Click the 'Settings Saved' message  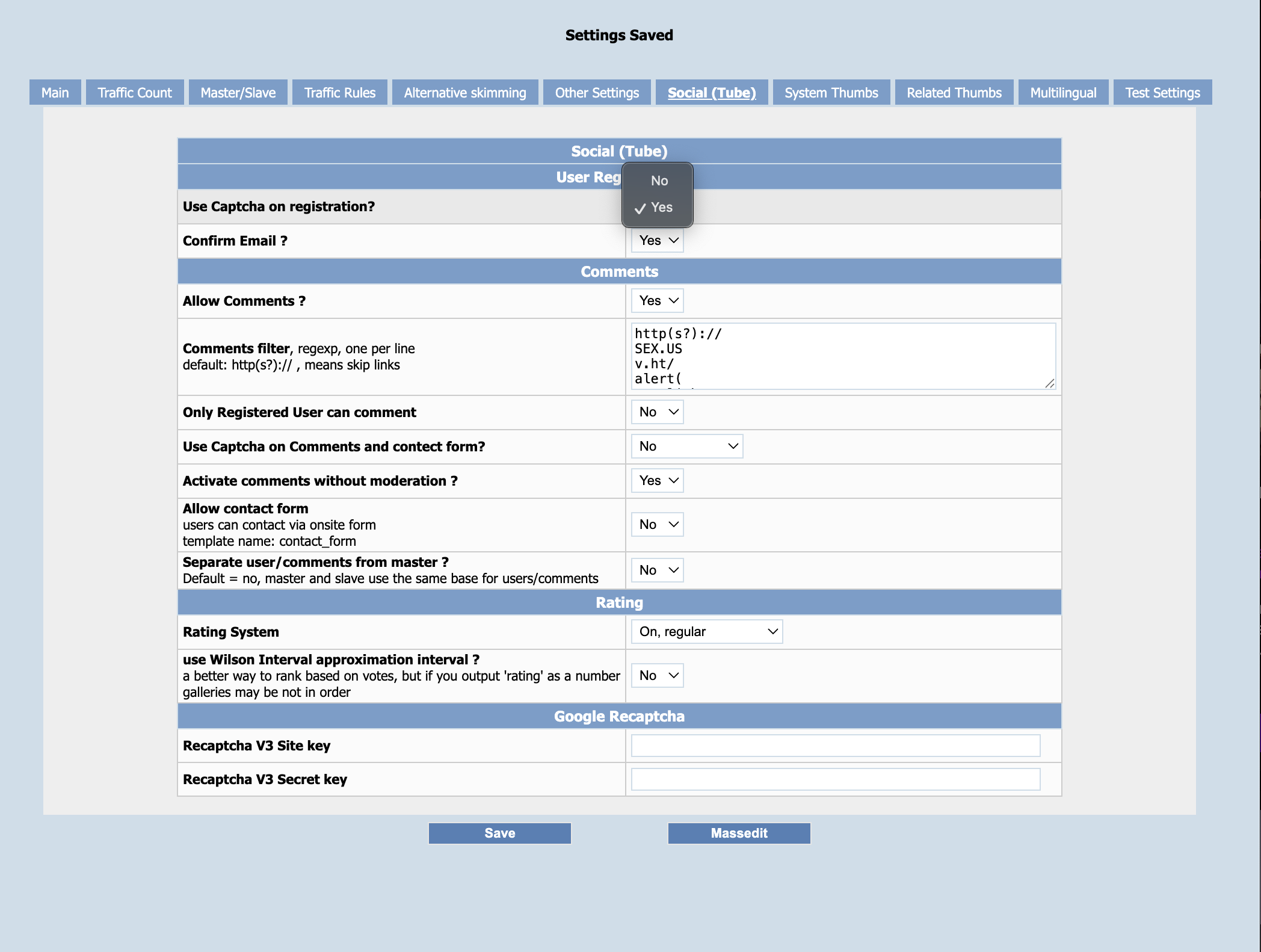(x=619, y=35)
